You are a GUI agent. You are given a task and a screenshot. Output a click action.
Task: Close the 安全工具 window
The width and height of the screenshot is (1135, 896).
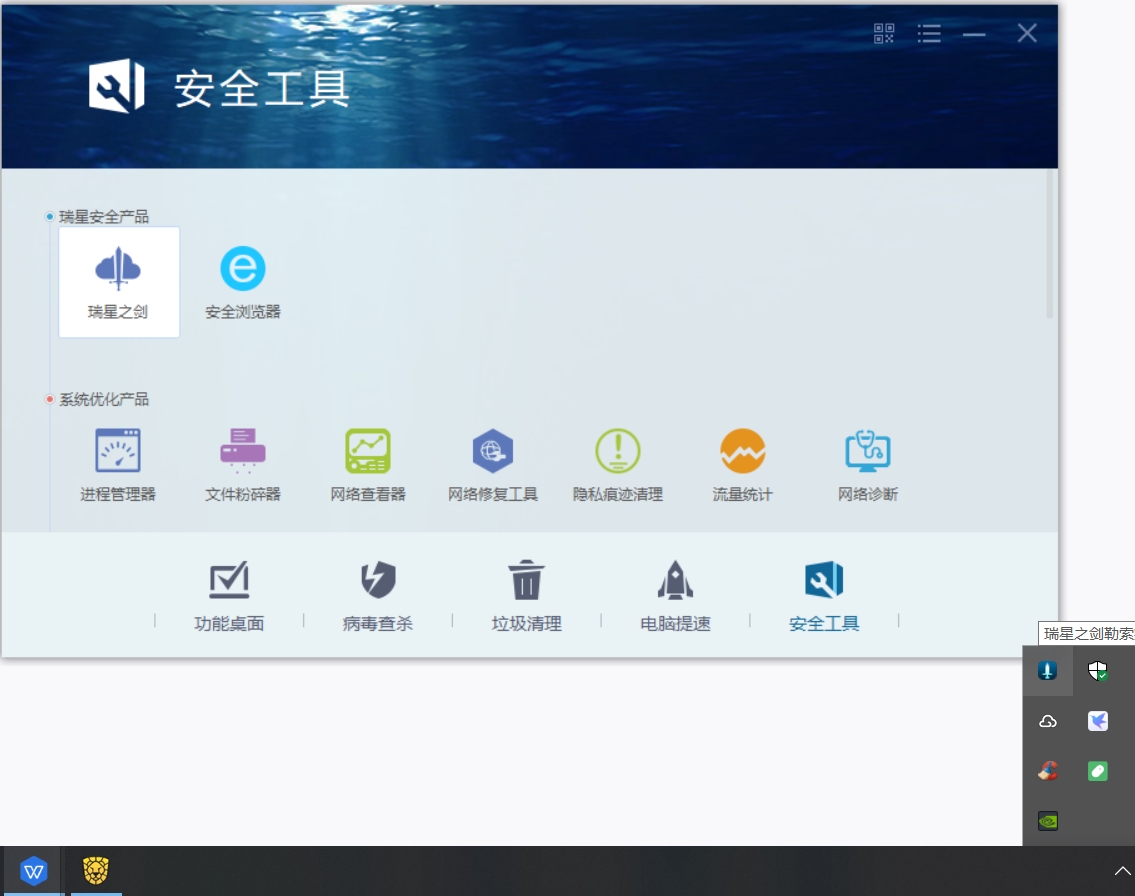(1027, 33)
